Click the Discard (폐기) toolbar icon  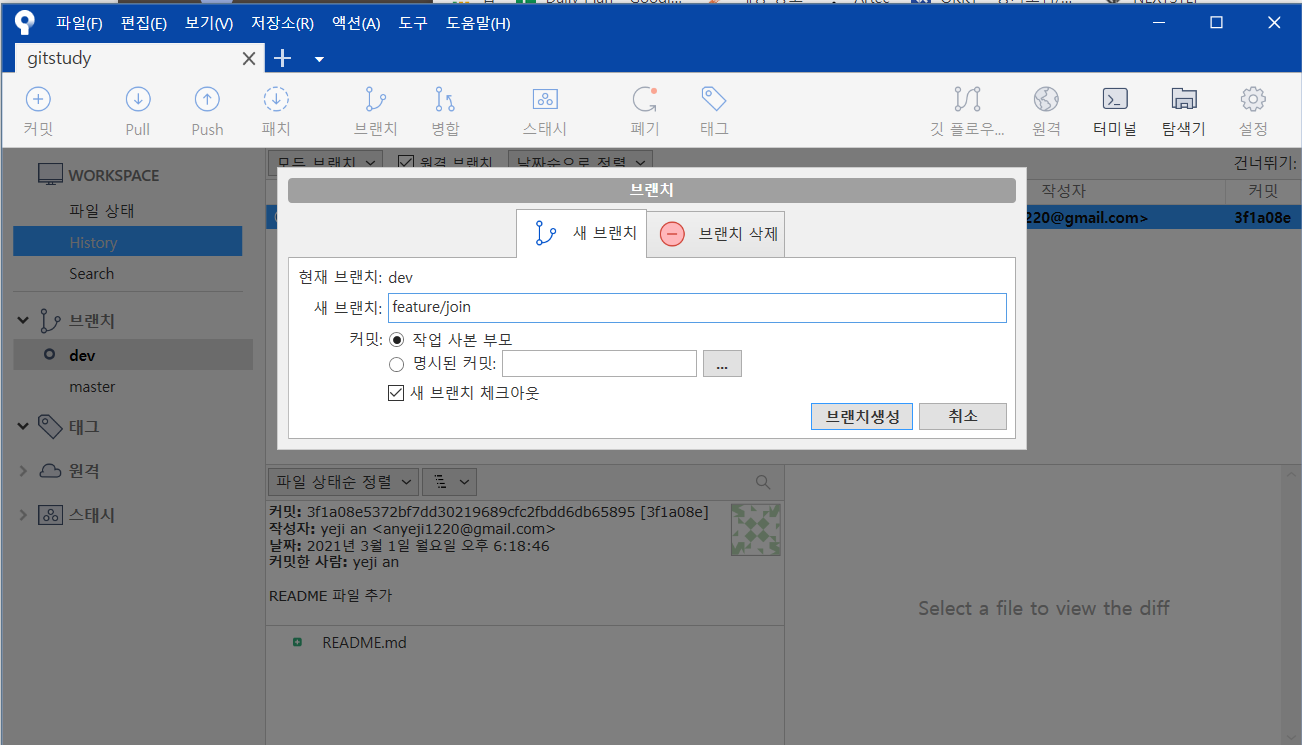pyautogui.click(x=645, y=99)
